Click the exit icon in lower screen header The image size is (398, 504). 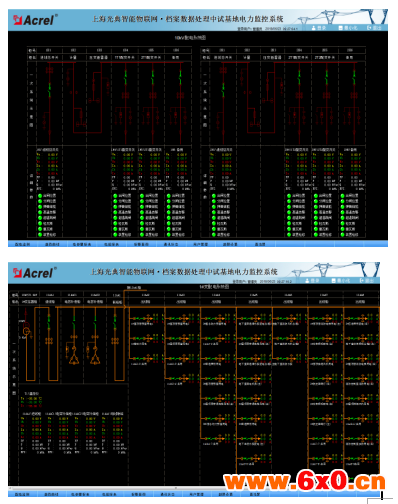(362, 281)
